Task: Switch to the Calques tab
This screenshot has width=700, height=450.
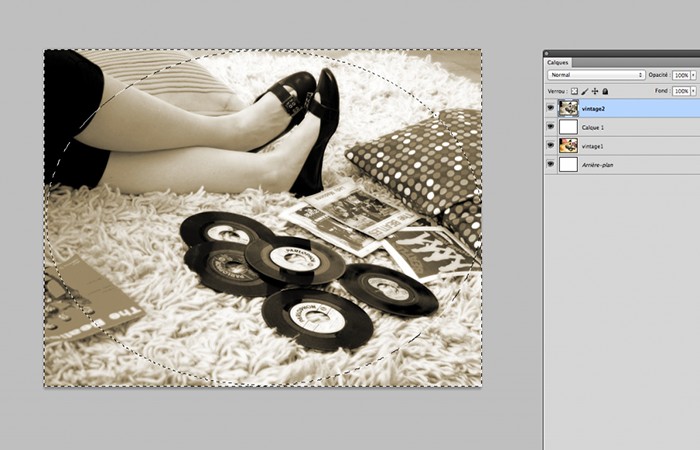Action: pos(558,62)
